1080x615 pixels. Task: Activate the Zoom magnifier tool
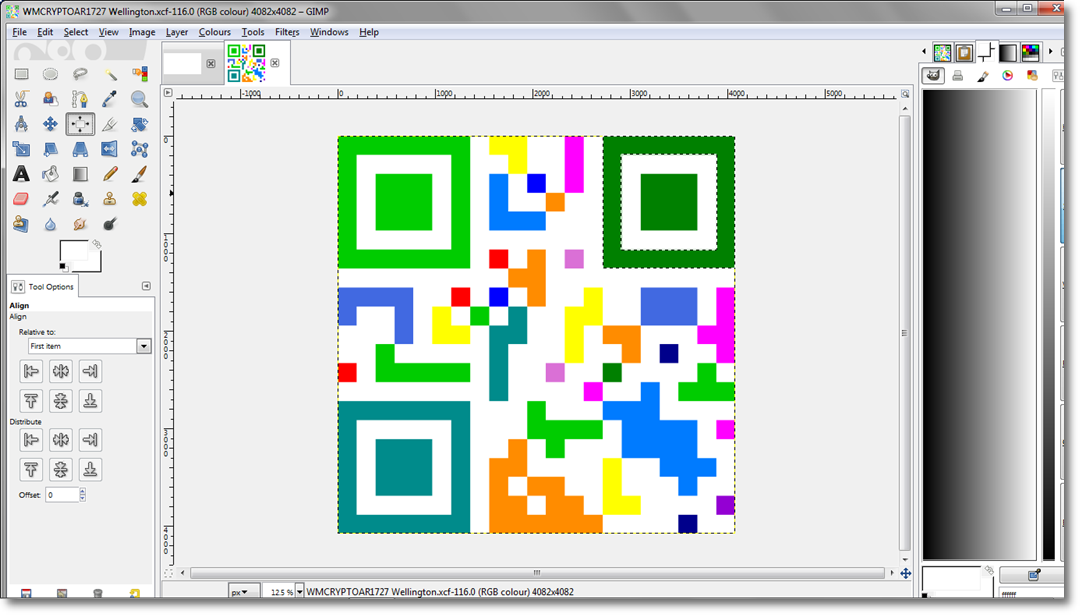(139, 99)
